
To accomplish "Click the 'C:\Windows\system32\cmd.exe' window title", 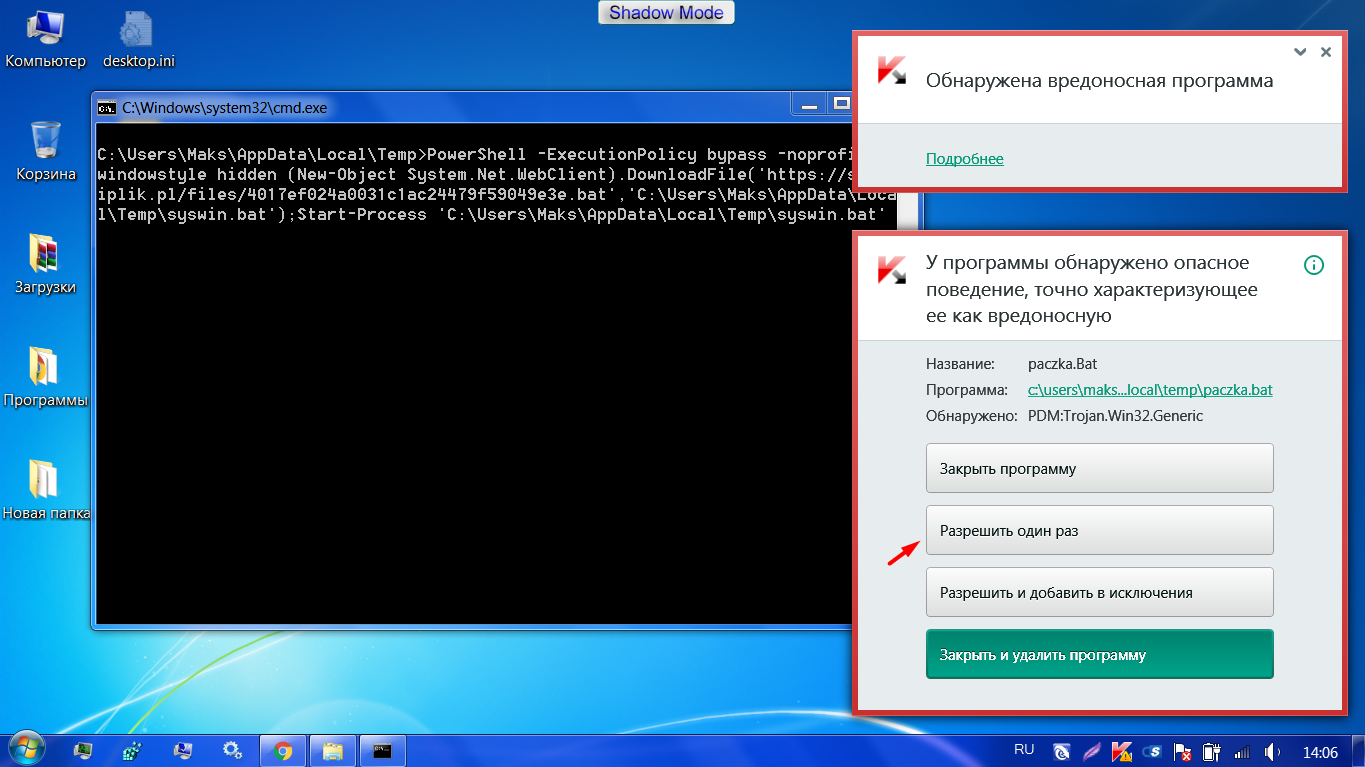I will [x=224, y=107].
